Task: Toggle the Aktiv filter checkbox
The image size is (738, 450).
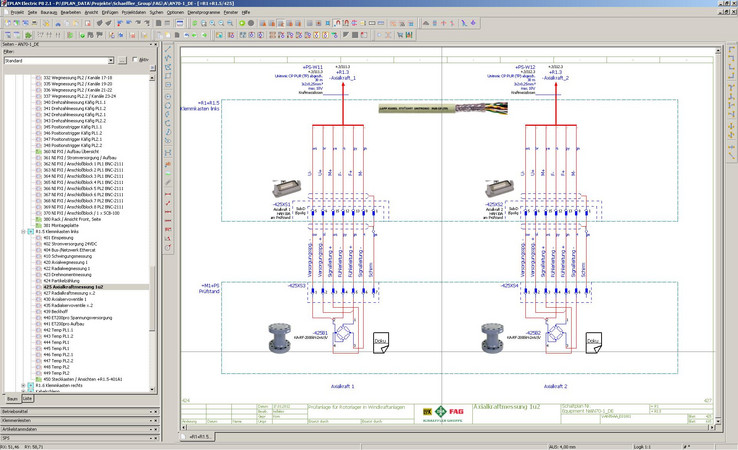Action: point(135,60)
